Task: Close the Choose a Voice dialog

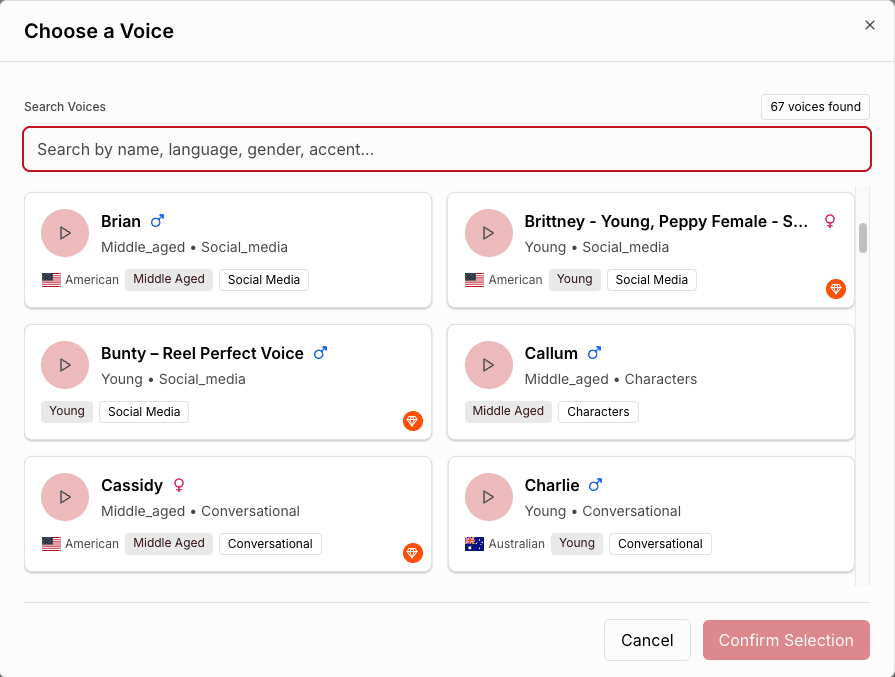Action: point(869,25)
